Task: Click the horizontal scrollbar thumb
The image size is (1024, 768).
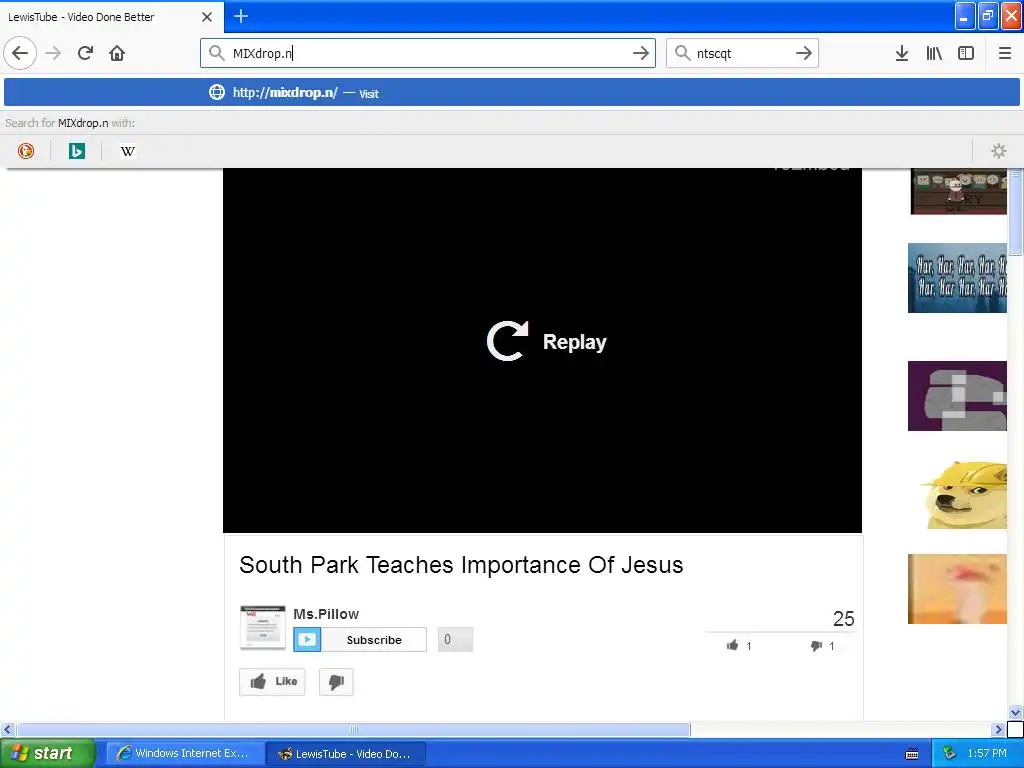Action: point(353,729)
